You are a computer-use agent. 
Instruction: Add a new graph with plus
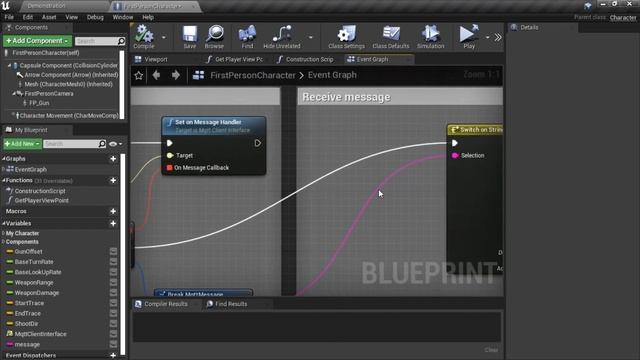(x=113, y=159)
